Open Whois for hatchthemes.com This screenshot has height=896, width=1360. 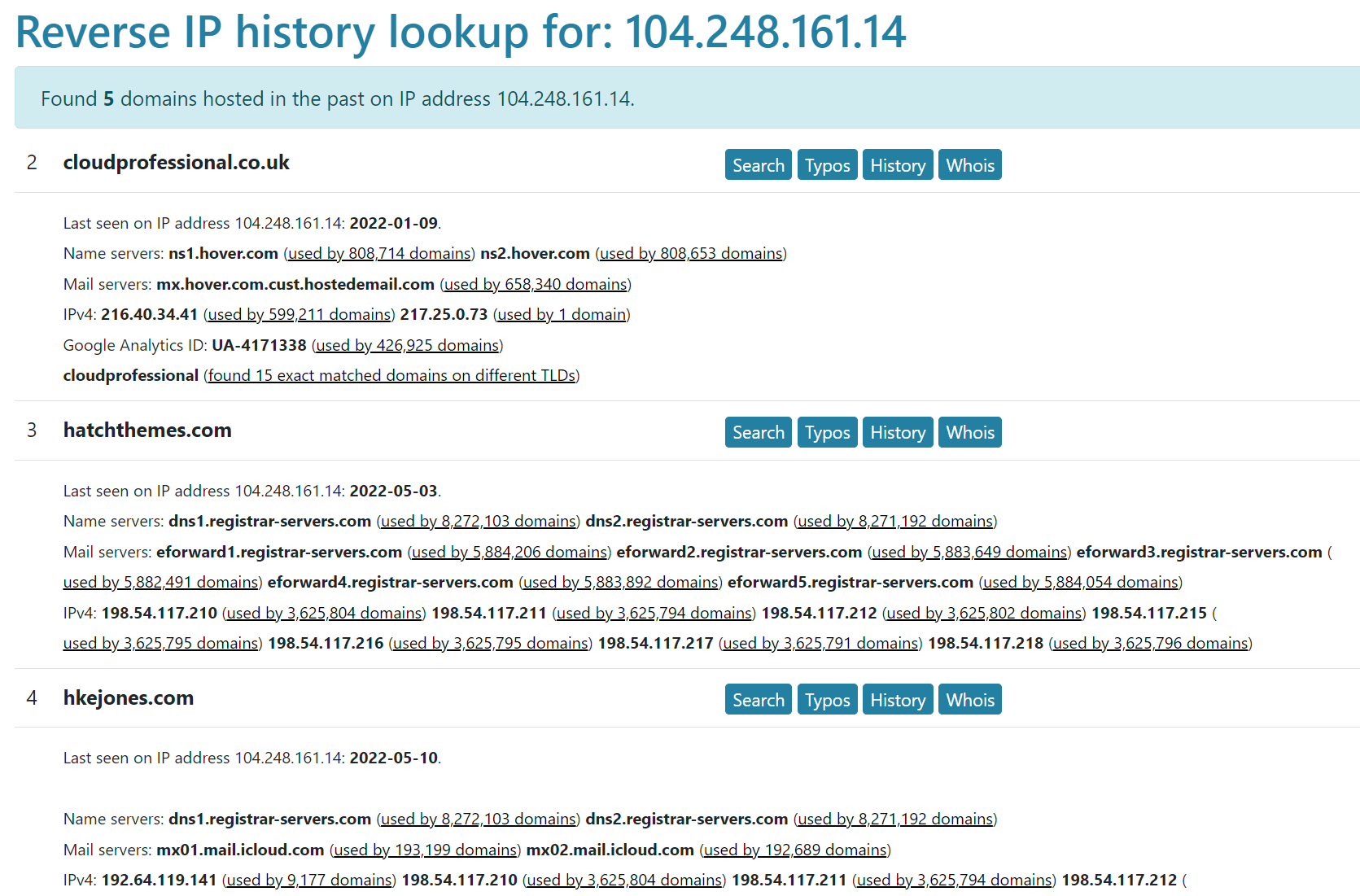970,432
